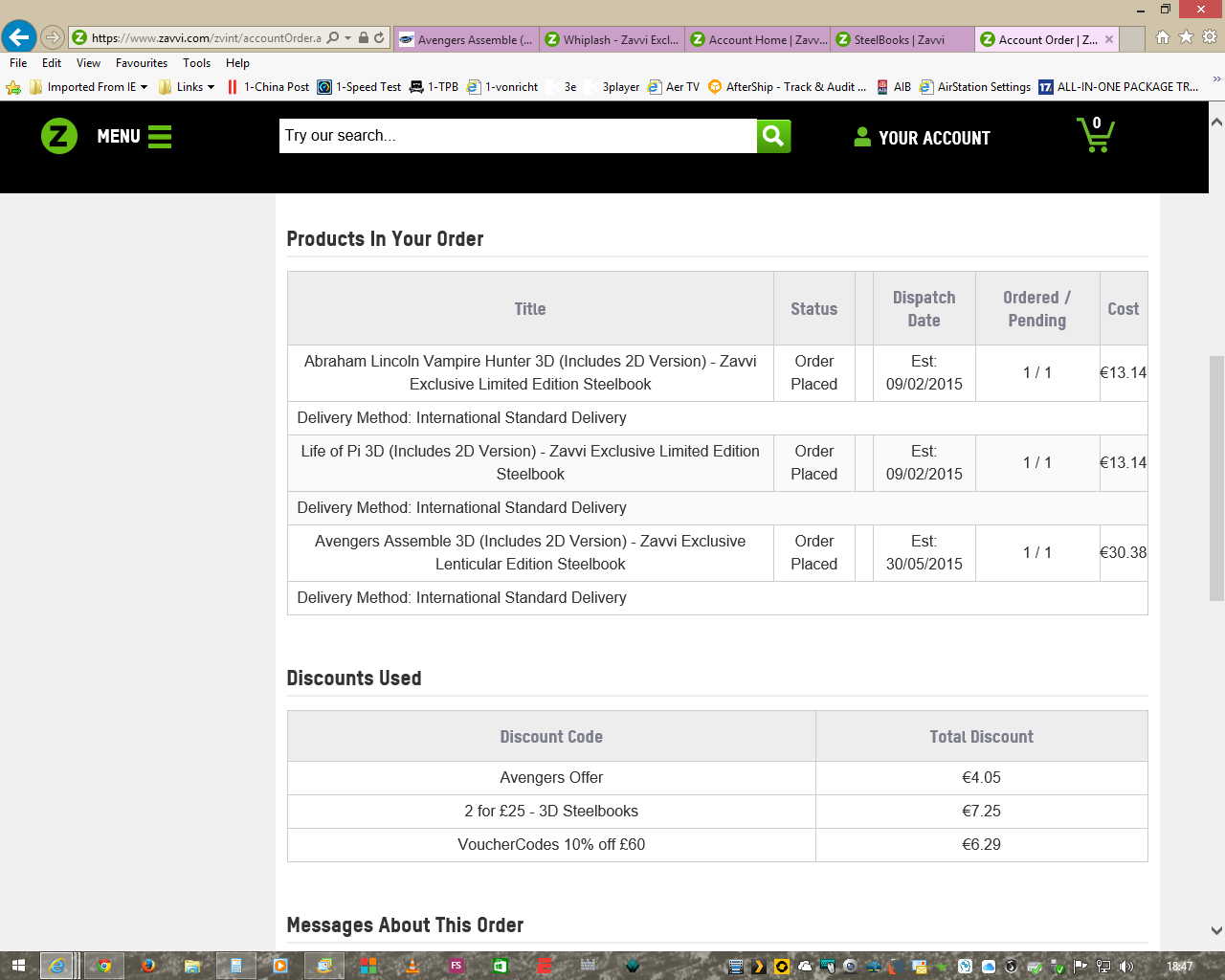
Task: Open the Windows Start button
Action: click(x=18, y=966)
